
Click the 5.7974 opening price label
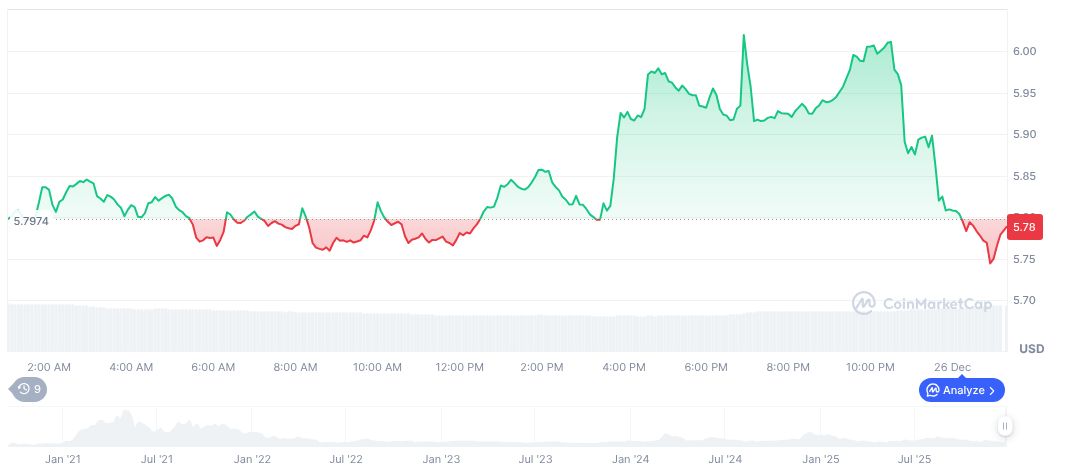31,220
